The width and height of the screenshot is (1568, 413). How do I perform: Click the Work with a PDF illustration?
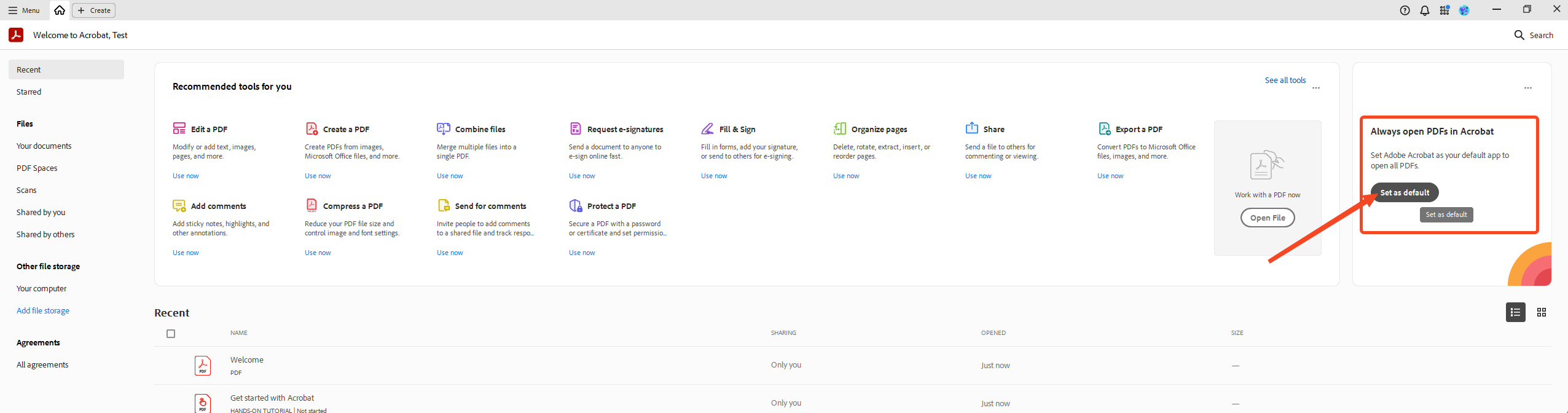click(1267, 165)
